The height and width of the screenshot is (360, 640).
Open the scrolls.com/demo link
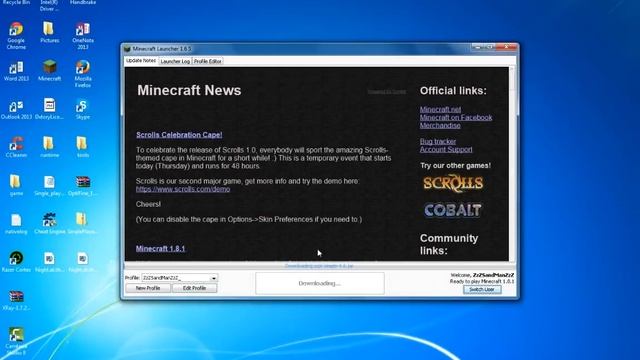click(183, 189)
